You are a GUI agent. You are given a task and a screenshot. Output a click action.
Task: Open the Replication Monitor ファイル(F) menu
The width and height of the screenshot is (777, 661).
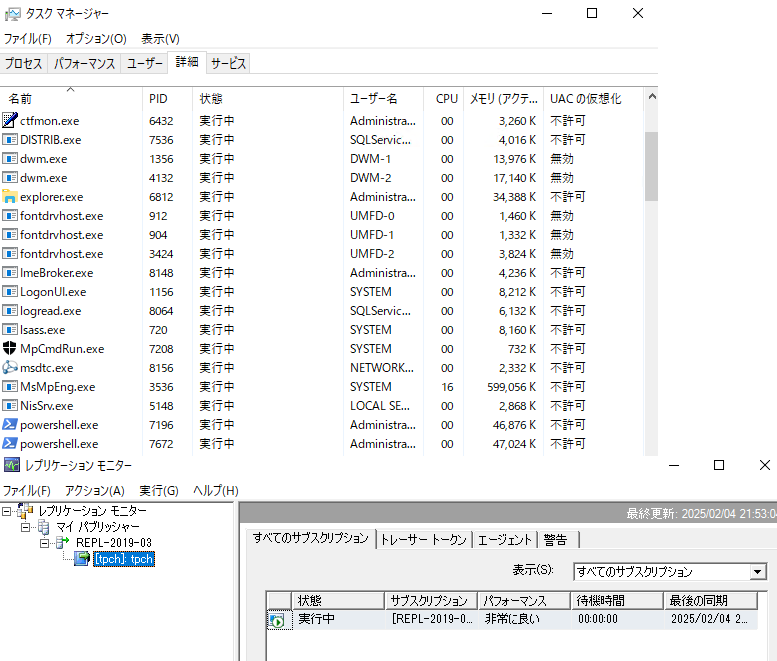pyautogui.click(x=27, y=491)
